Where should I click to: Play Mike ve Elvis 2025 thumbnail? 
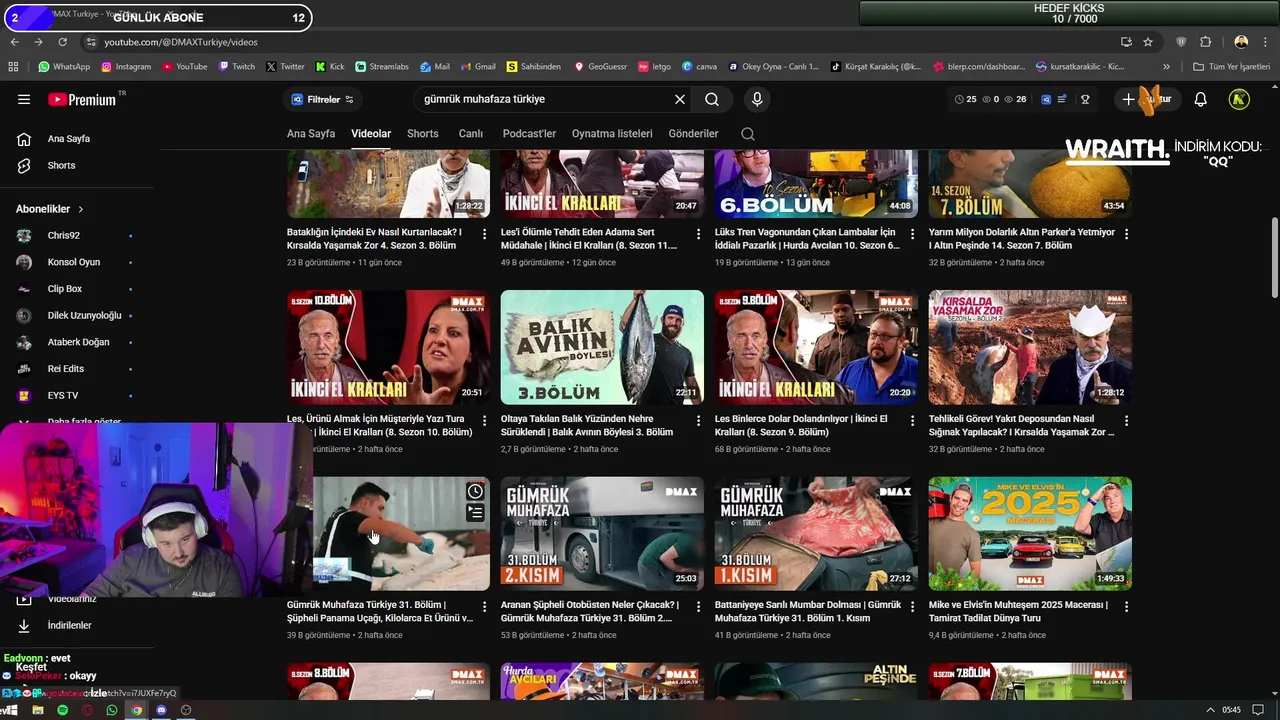point(1030,534)
